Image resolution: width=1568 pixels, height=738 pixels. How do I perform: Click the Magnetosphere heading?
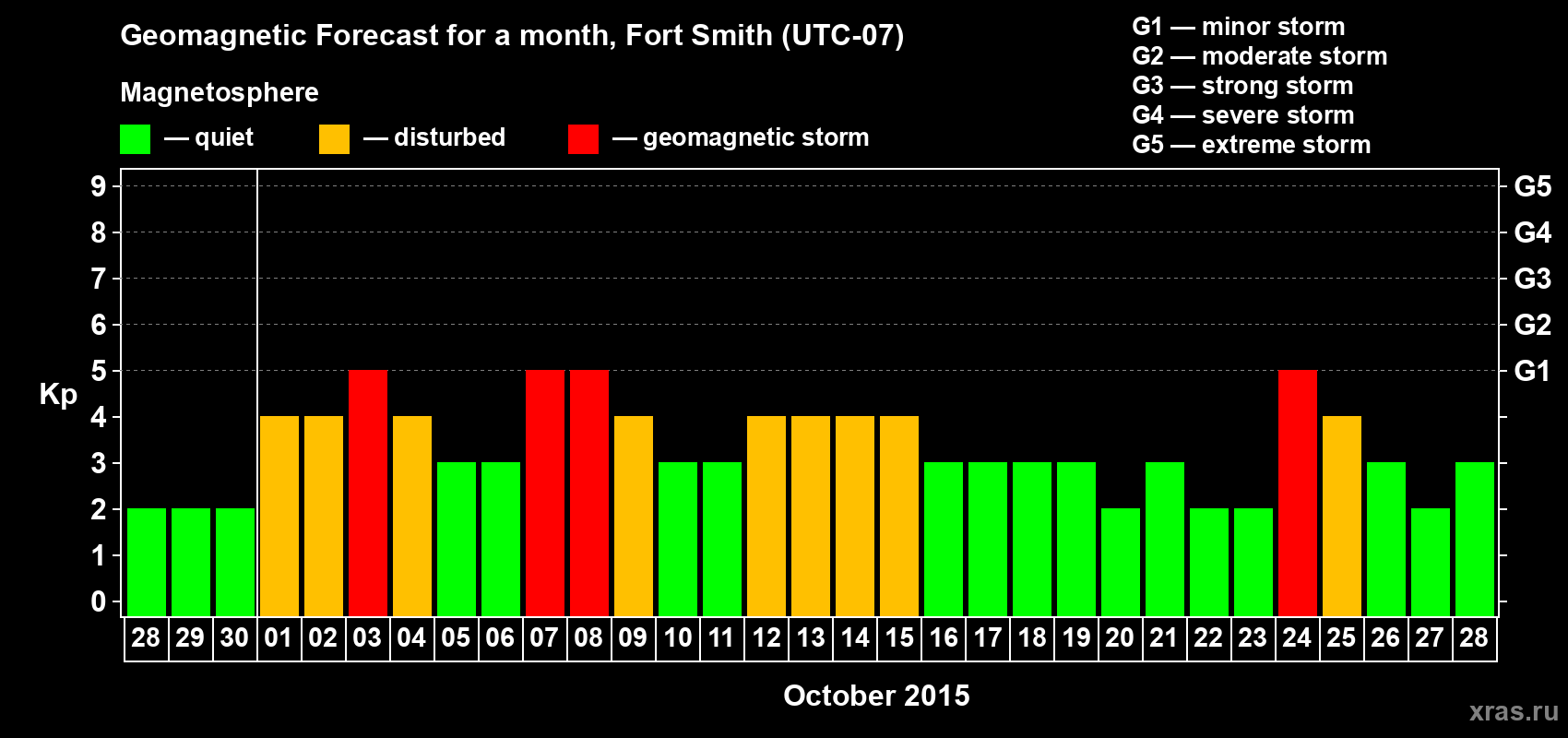tap(220, 93)
